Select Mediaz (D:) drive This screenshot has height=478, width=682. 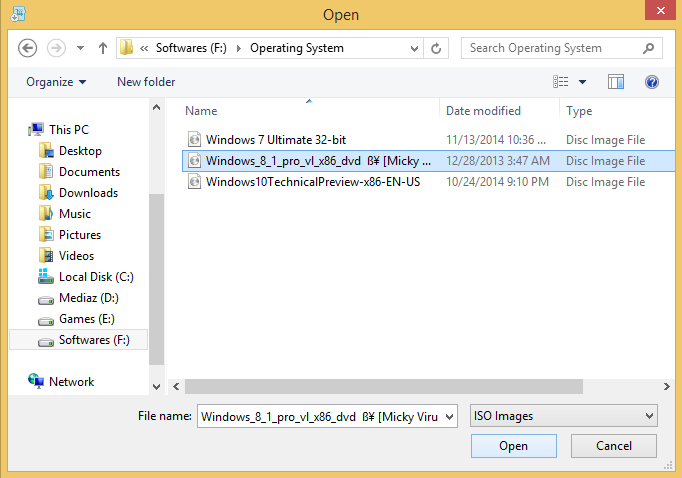[x=78, y=298]
